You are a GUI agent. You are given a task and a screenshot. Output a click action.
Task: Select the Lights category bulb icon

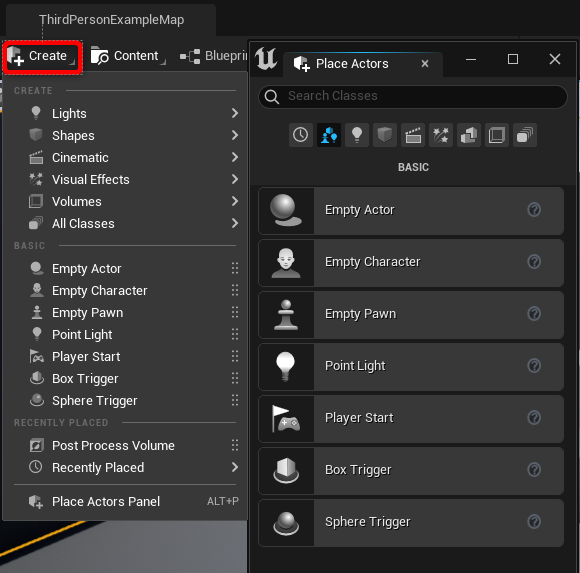[357, 135]
